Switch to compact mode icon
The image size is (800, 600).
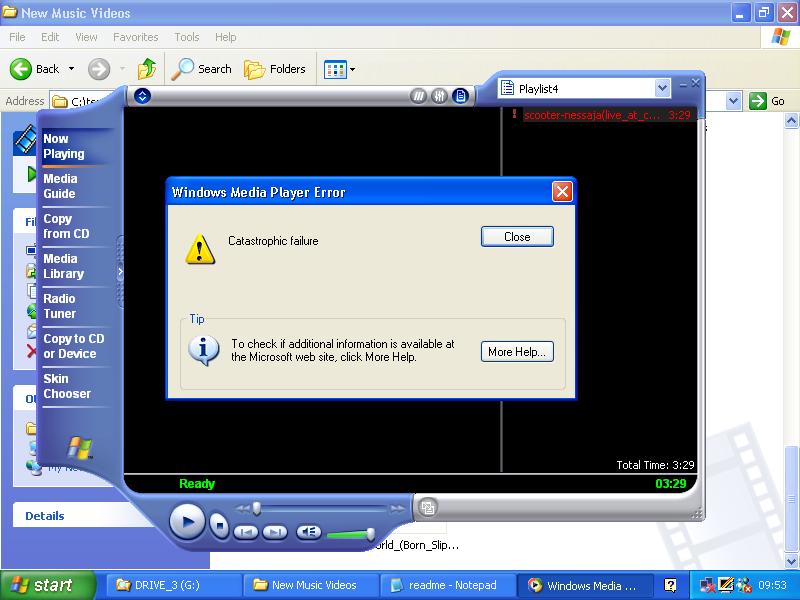428,507
